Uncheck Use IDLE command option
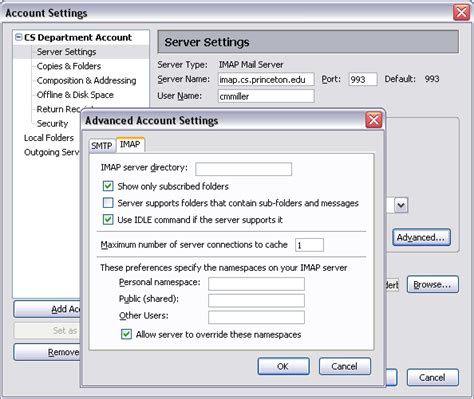Image resolution: width=474 pixels, height=399 pixels. pyautogui.click(x=108, y=220)
